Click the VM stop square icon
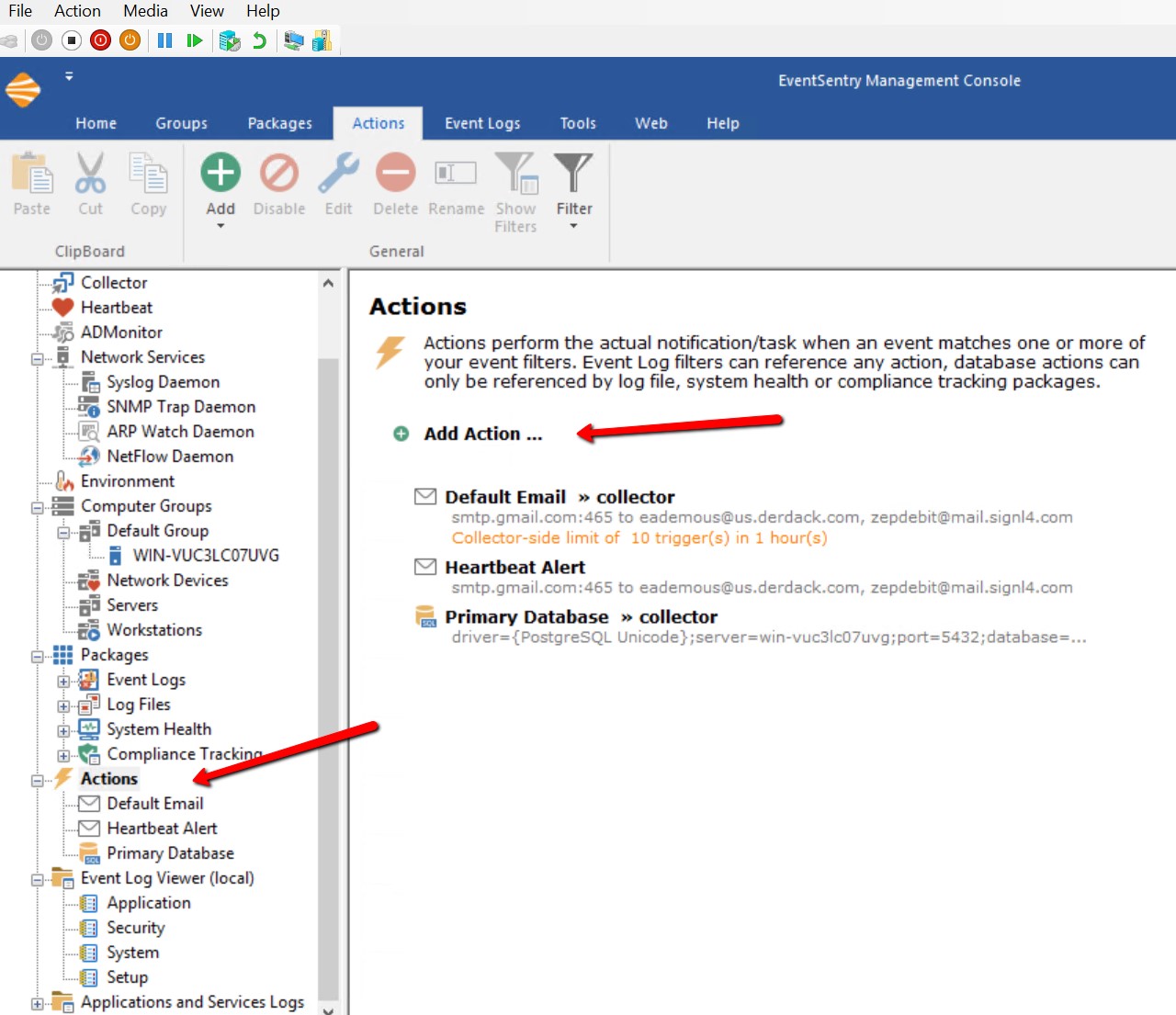The image size is (1176, 1015). point(72,40)
